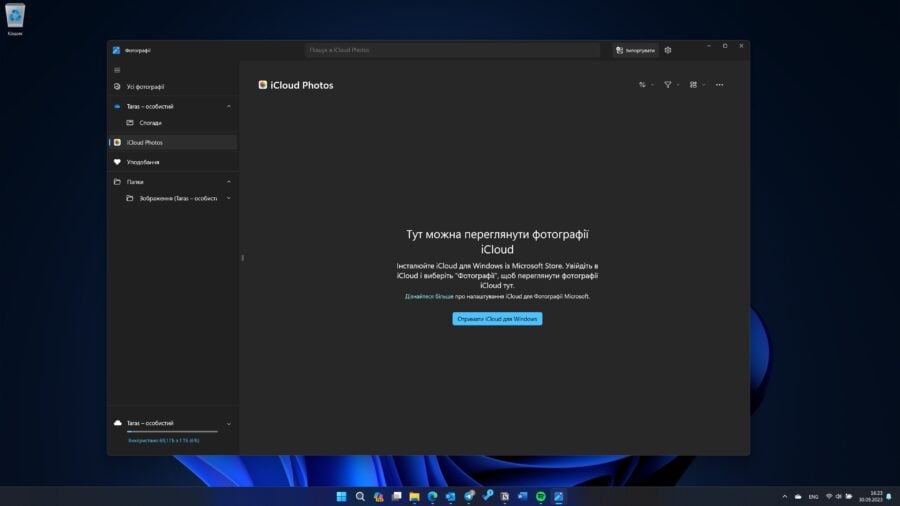Image resolution: width=900 pixels, height=506 pixels.
Task: Expand Зображення (Taras – особистий) folder
Action: 228,198
